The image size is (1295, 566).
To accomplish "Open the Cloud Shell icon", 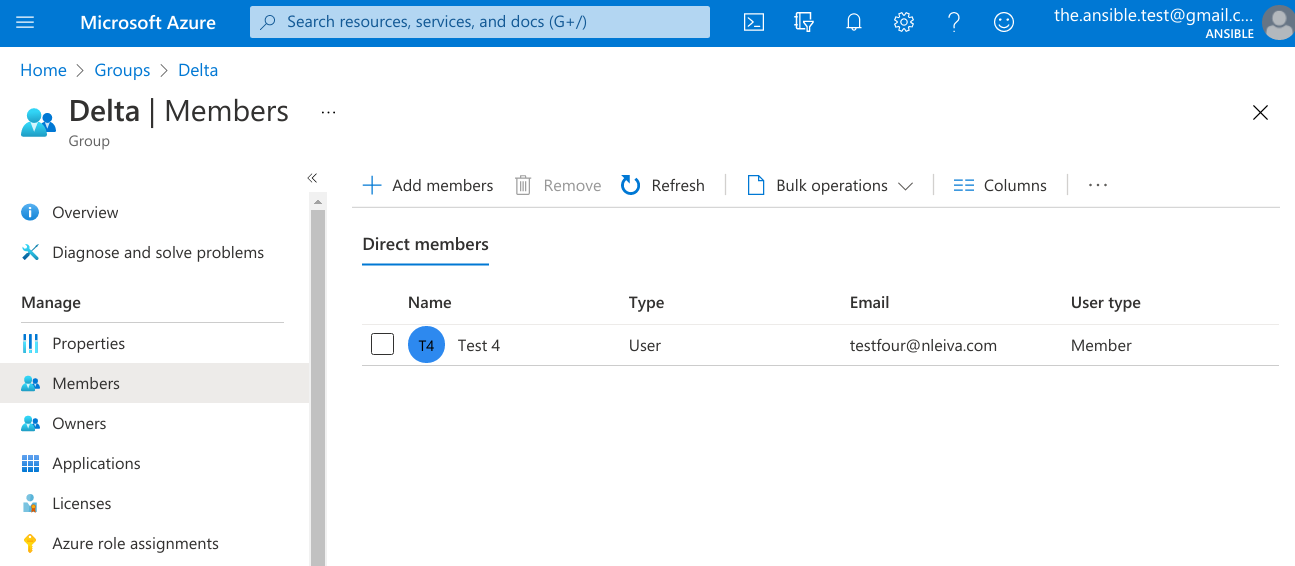I will (x=754, y=22).
